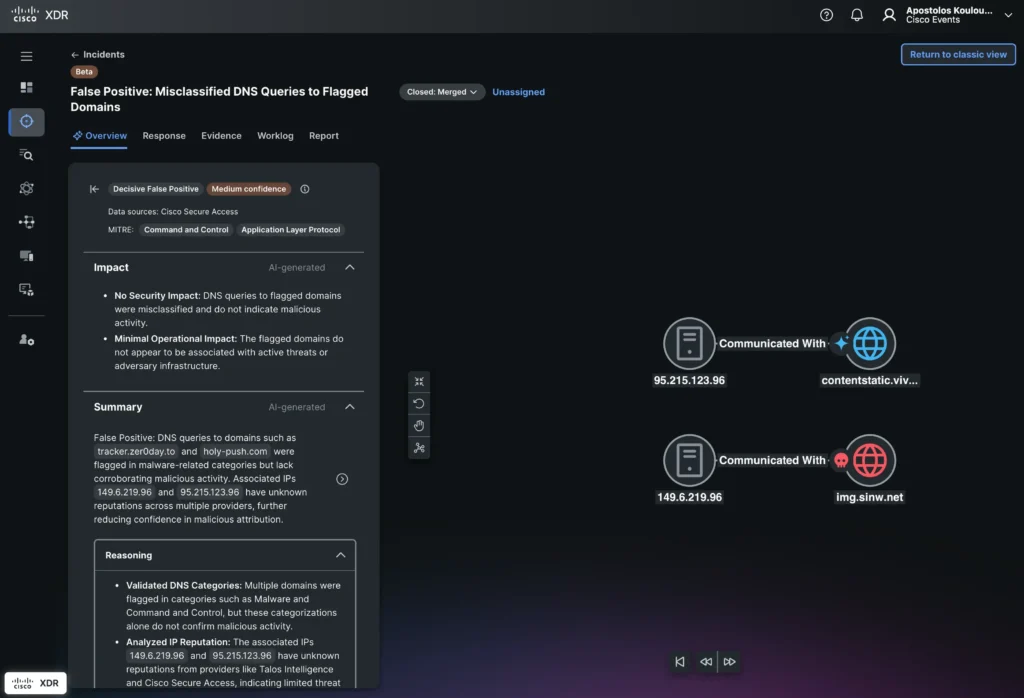Click the reset view icon on the graph toolbar
Viewport: 1024px width, 698px height.
[419, 403]
